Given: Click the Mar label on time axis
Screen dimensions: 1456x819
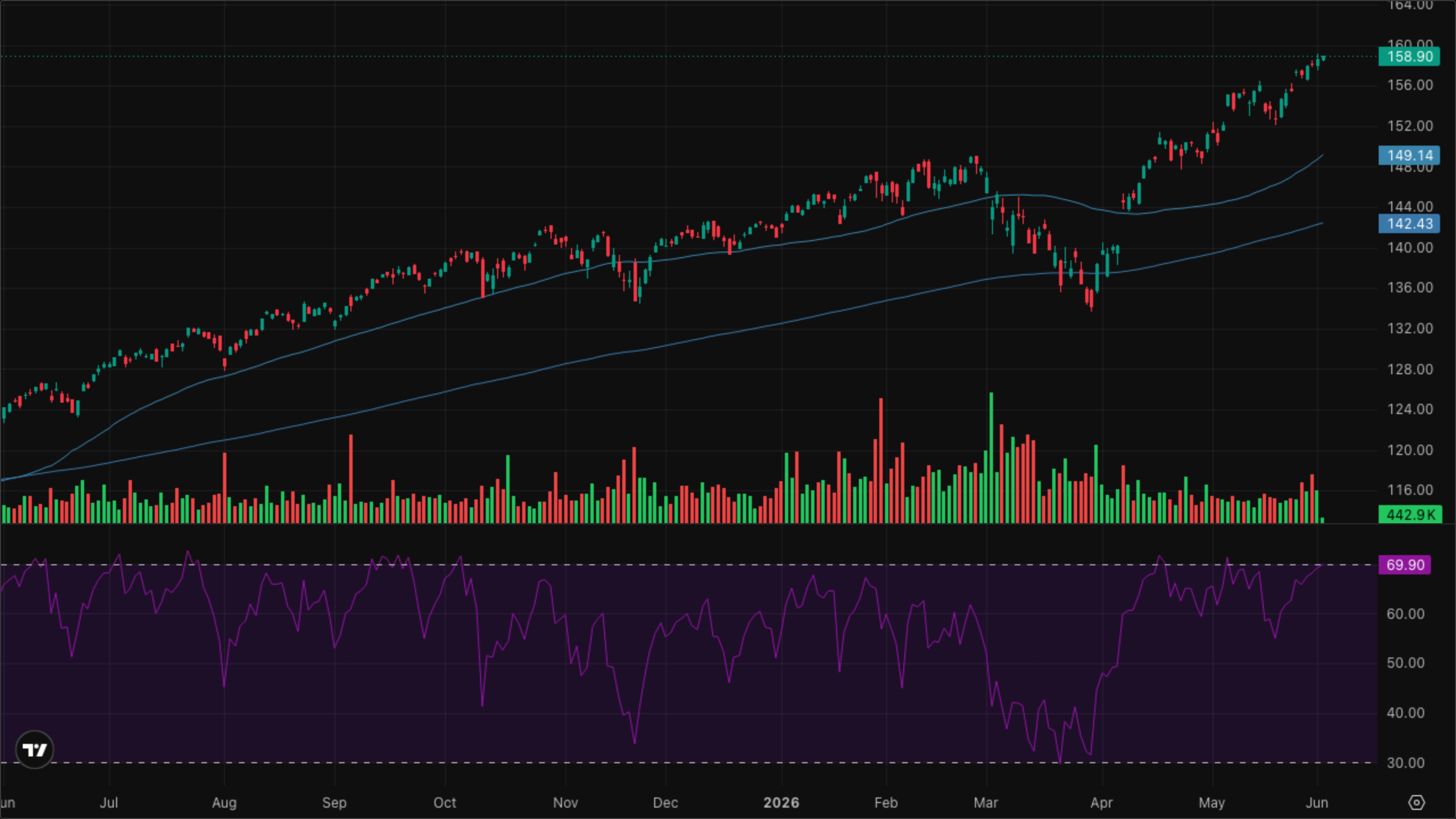Looking at the screenshot, I should [x=986, y=803].
